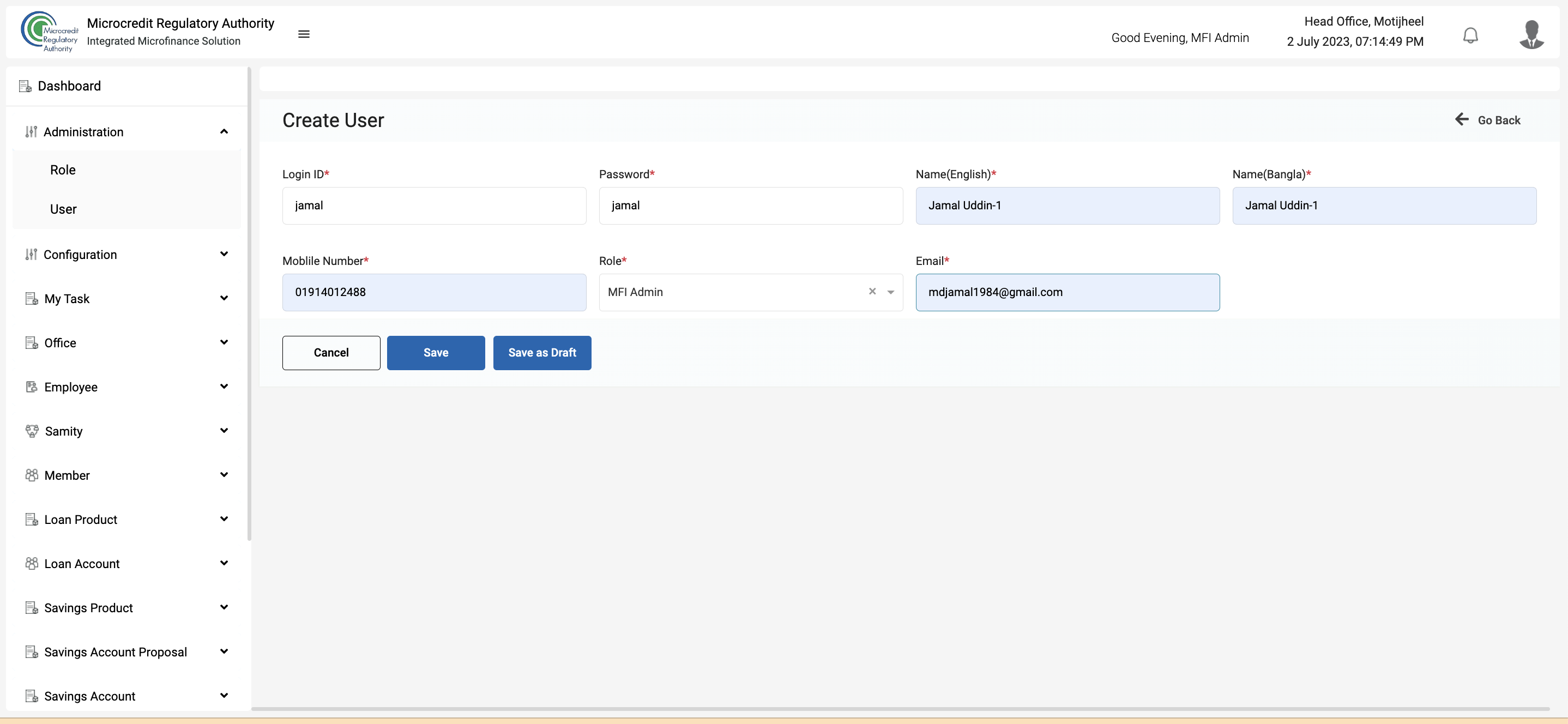Screen dimensions: 1568x724
Task: Open the Loan Account menu item
Action: pos(82,563)
